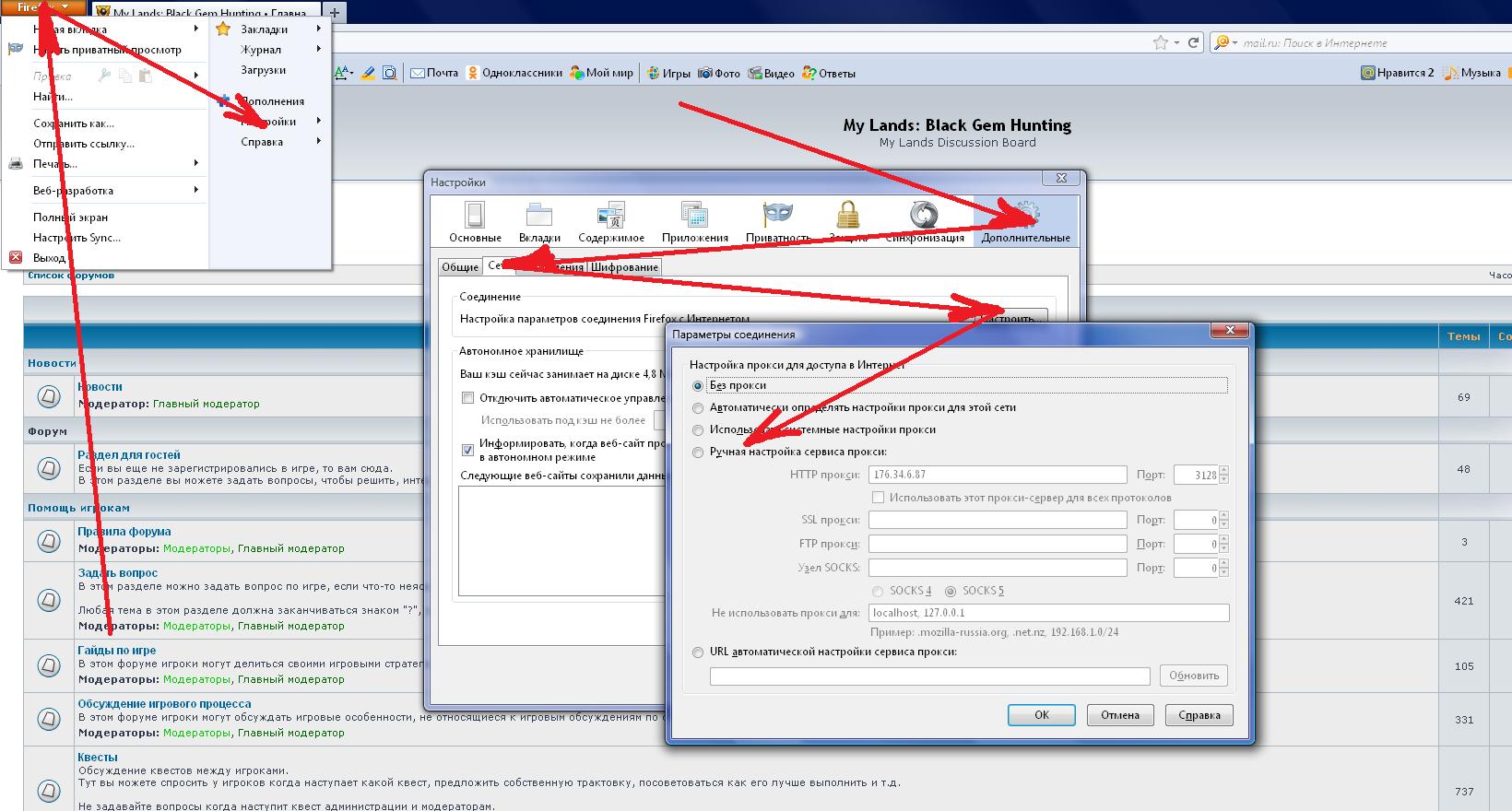Image resolution: width=1512 pixels, height=811 pixels.
Task: Expand the Закладки submenu
Action: tap(319, 29)
